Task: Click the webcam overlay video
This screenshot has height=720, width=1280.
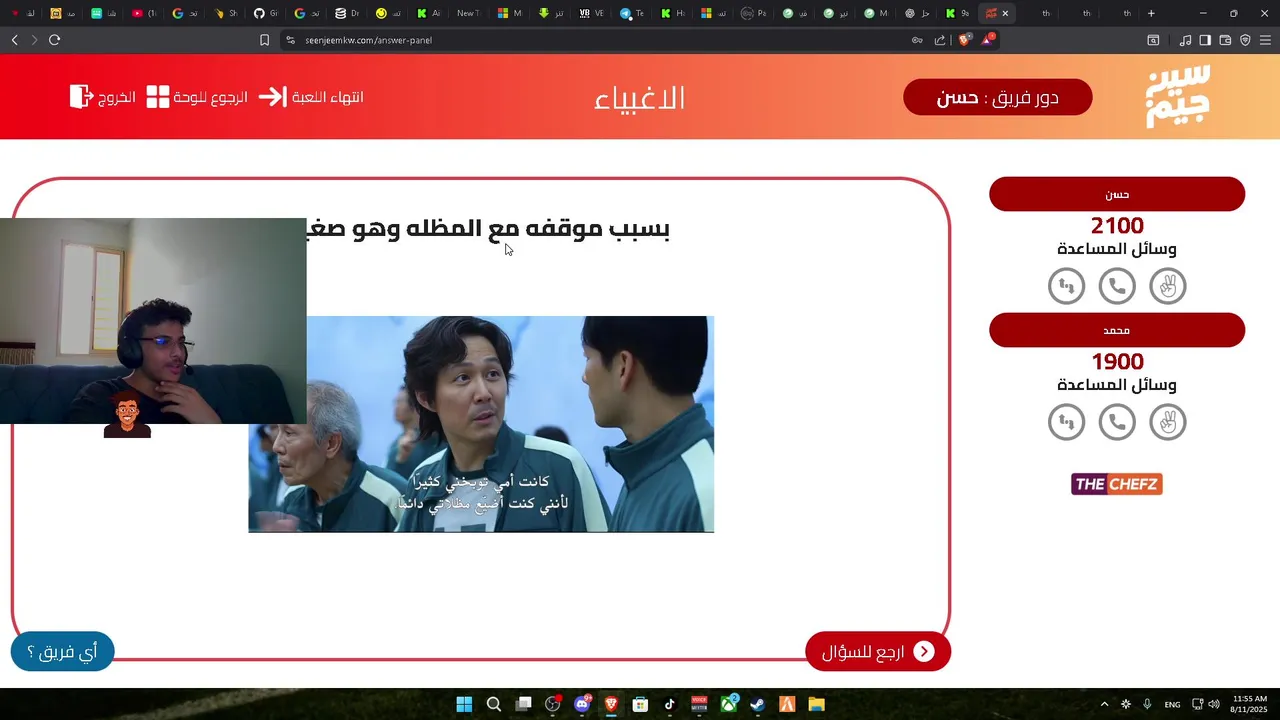Action: (153, 321)
